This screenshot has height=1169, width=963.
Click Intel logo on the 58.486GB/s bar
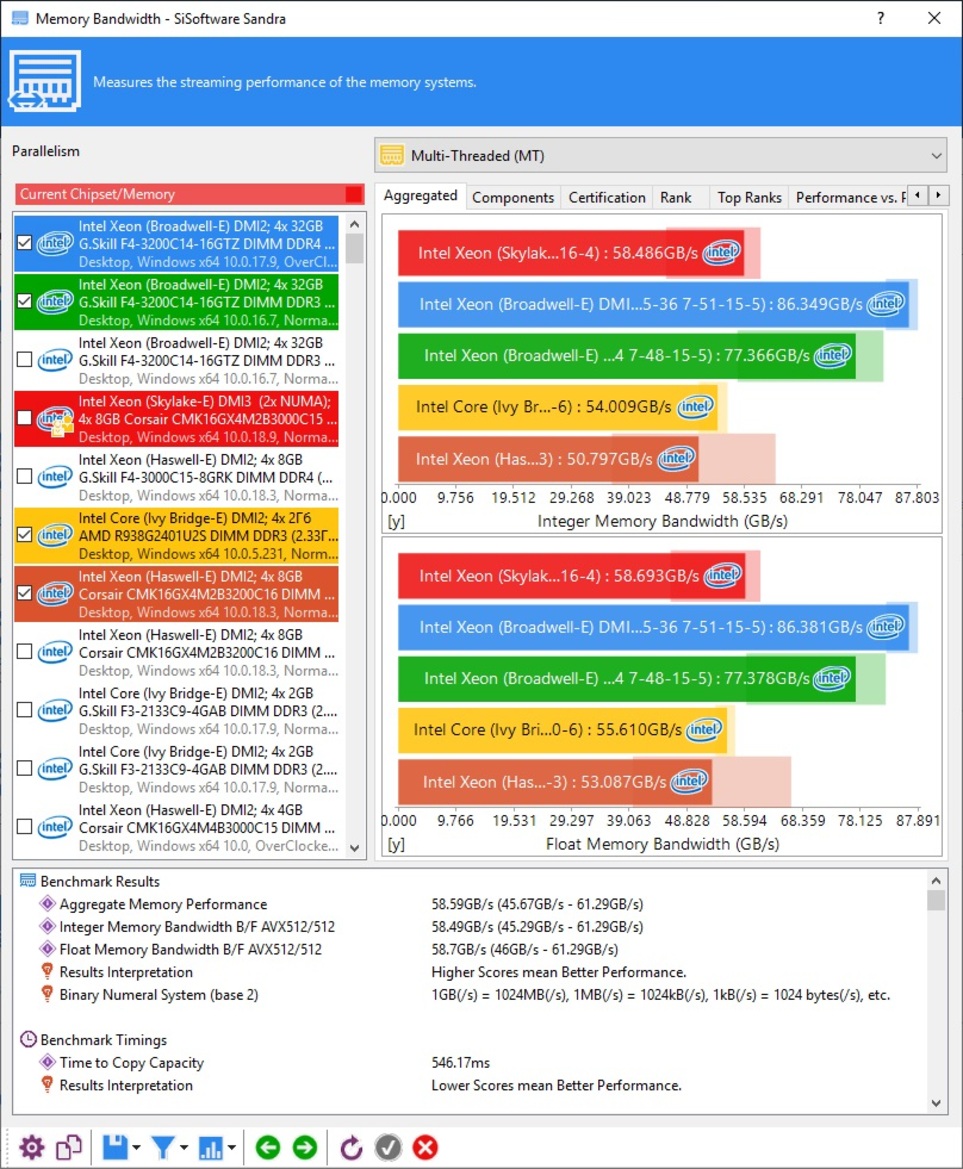click(722, 252)
